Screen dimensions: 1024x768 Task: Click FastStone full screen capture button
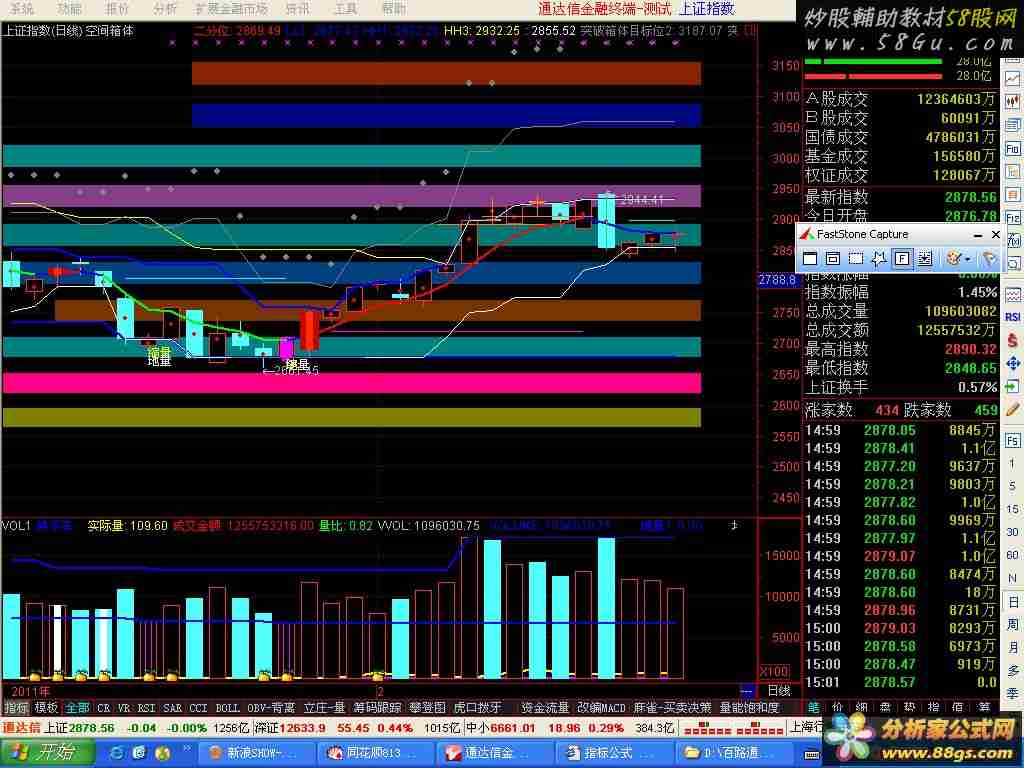[902, 259]
